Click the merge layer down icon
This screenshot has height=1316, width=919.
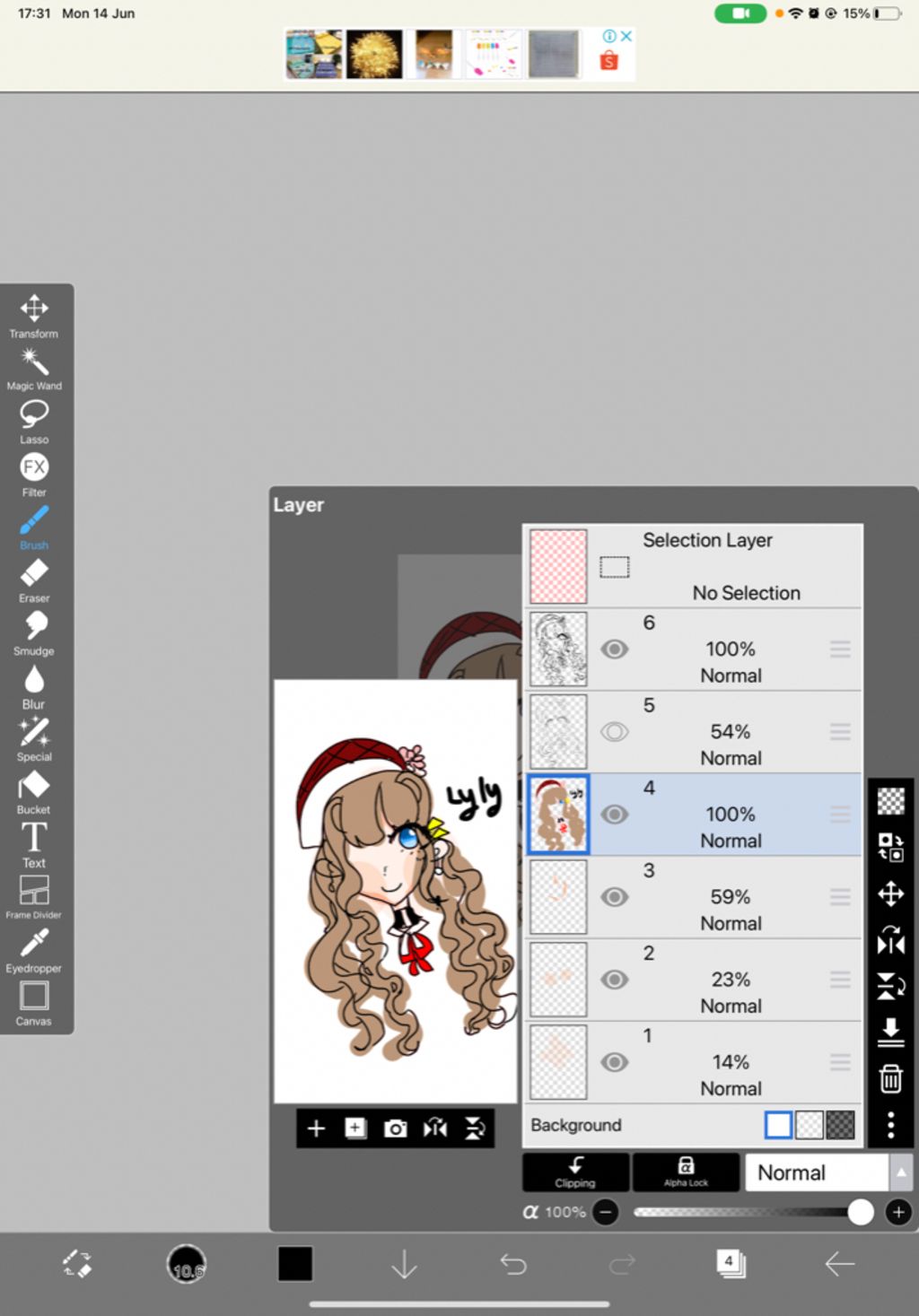890,1033
